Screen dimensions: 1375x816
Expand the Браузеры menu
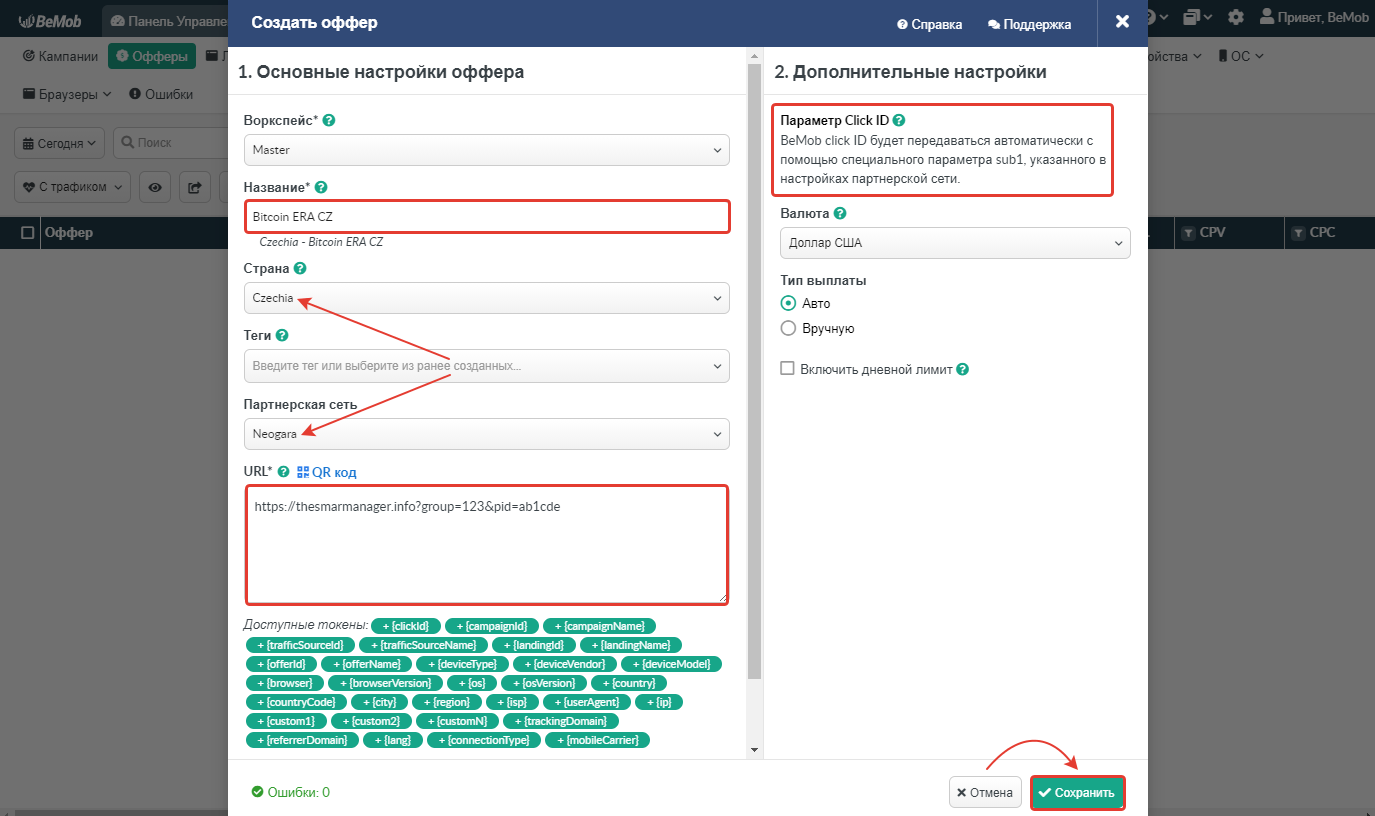[x=68, y=94]
